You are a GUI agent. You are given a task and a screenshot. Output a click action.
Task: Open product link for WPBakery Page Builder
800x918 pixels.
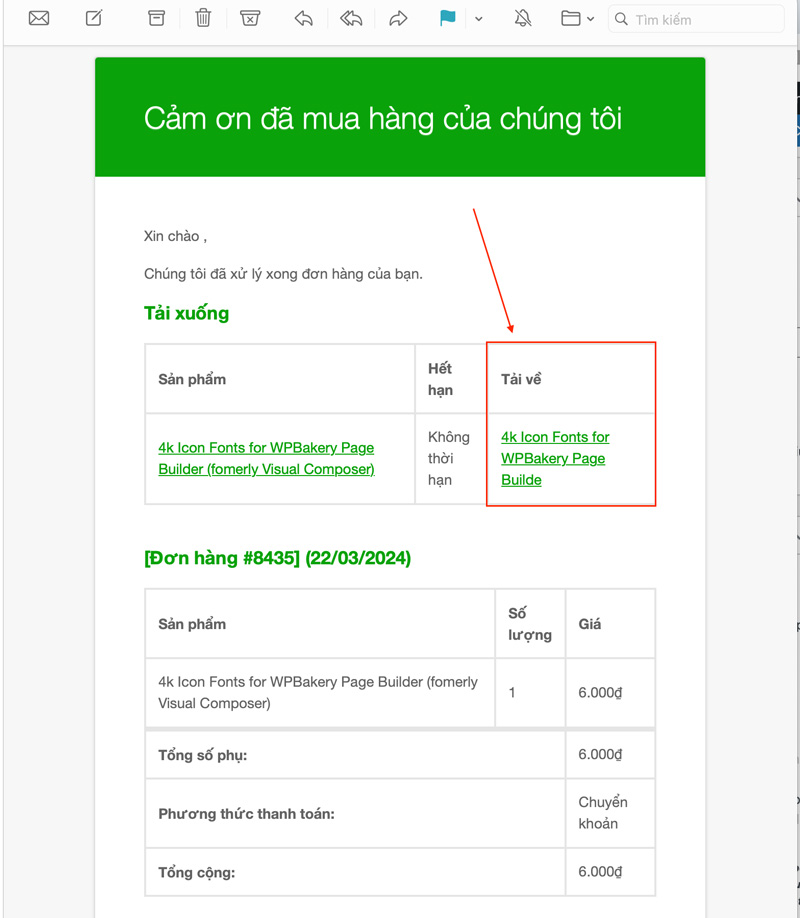pos(266,458)
